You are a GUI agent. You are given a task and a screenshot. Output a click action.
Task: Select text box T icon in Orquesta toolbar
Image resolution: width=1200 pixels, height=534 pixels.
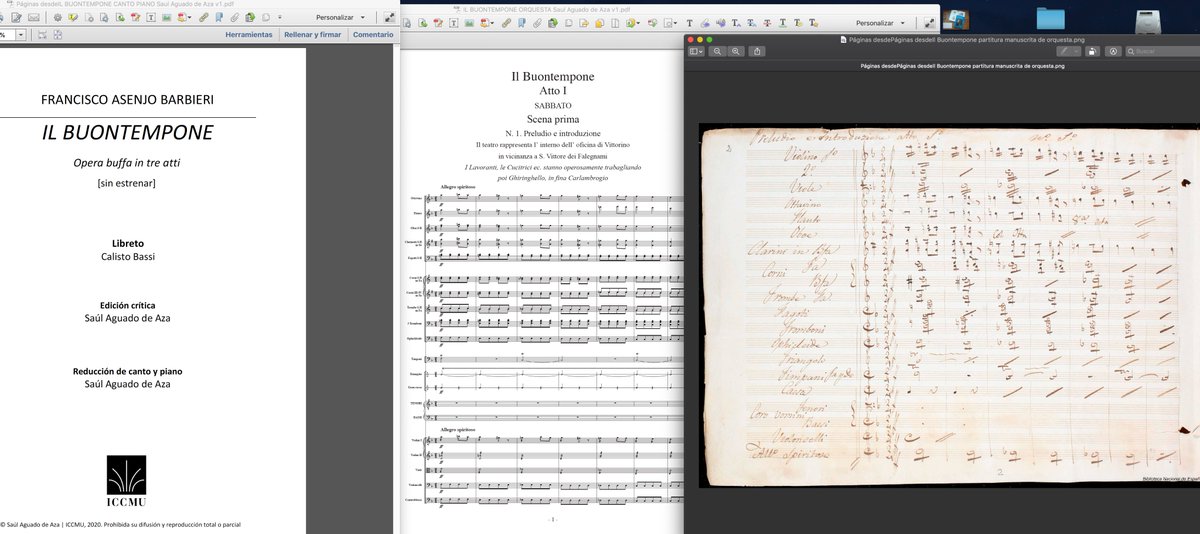click(453, 23)
